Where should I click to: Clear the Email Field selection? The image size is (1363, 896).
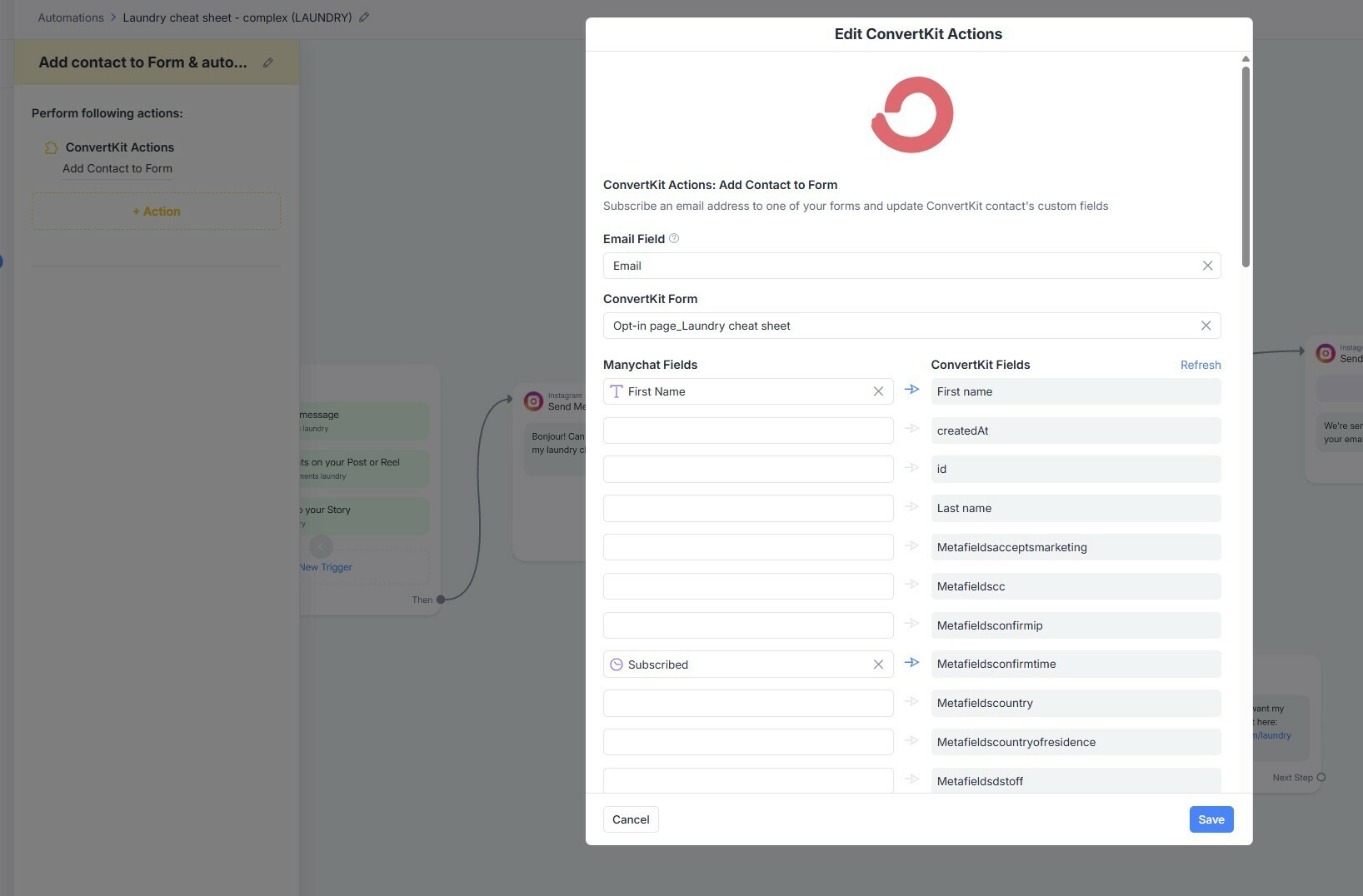(1207, 266)
